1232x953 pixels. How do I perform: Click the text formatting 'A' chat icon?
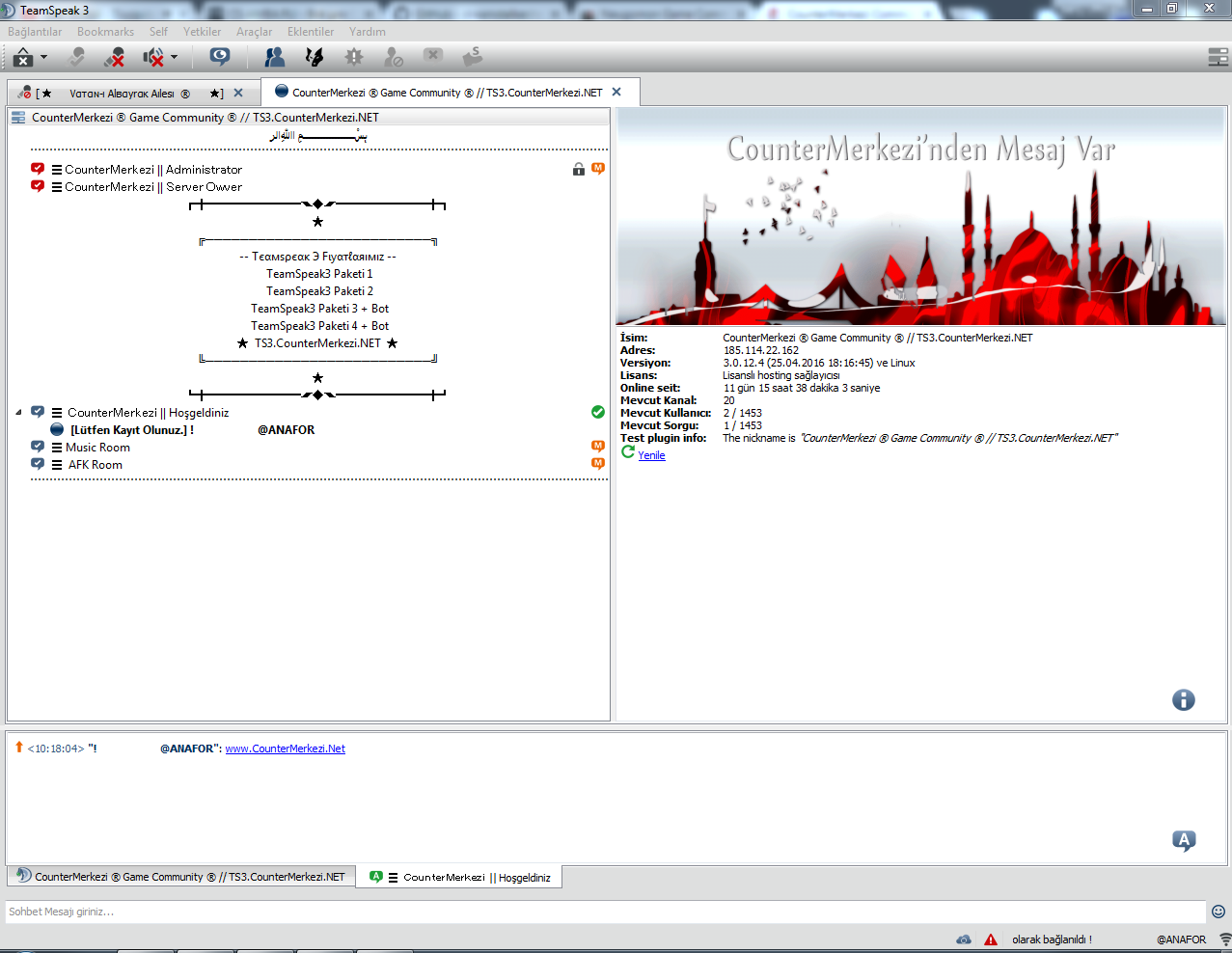pos(1184,840)
